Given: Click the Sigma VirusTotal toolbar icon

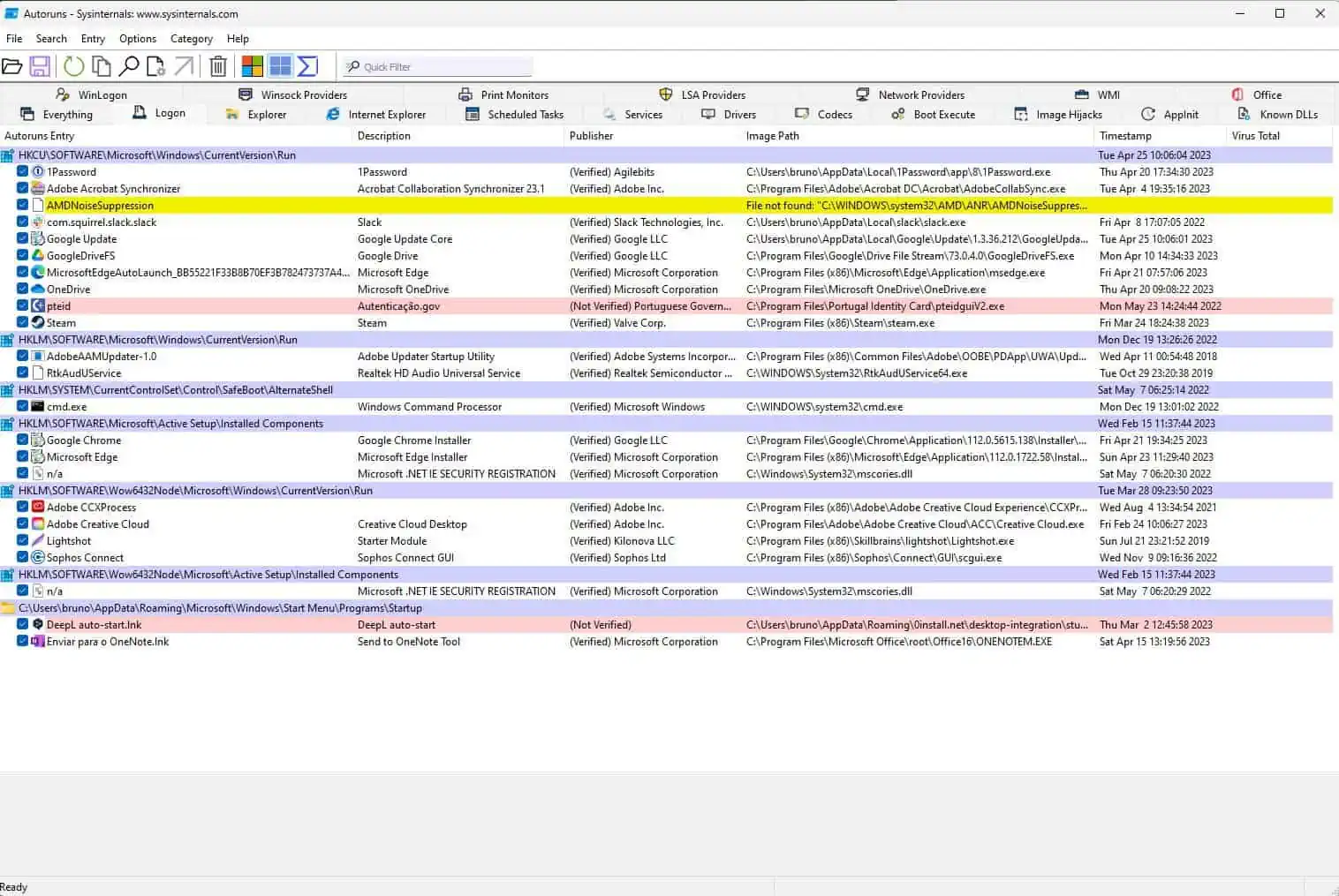Looking at the screenshot, I should pyautogui.click(x=307, y=66).
